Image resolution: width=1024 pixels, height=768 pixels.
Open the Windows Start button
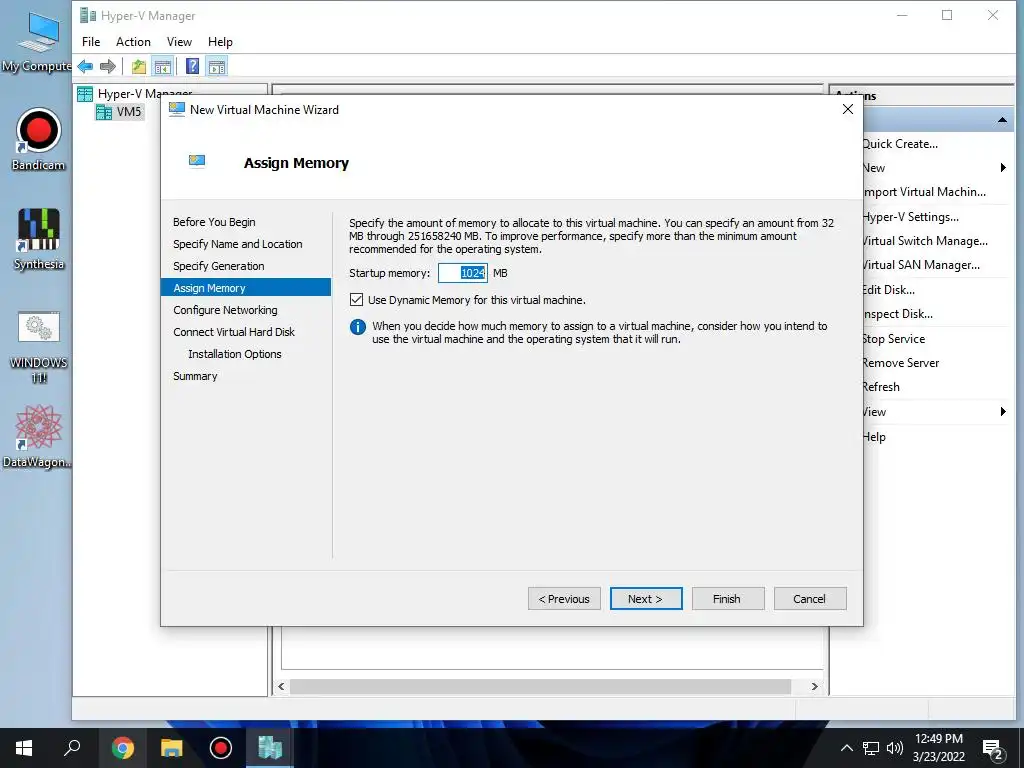point(24,748)
